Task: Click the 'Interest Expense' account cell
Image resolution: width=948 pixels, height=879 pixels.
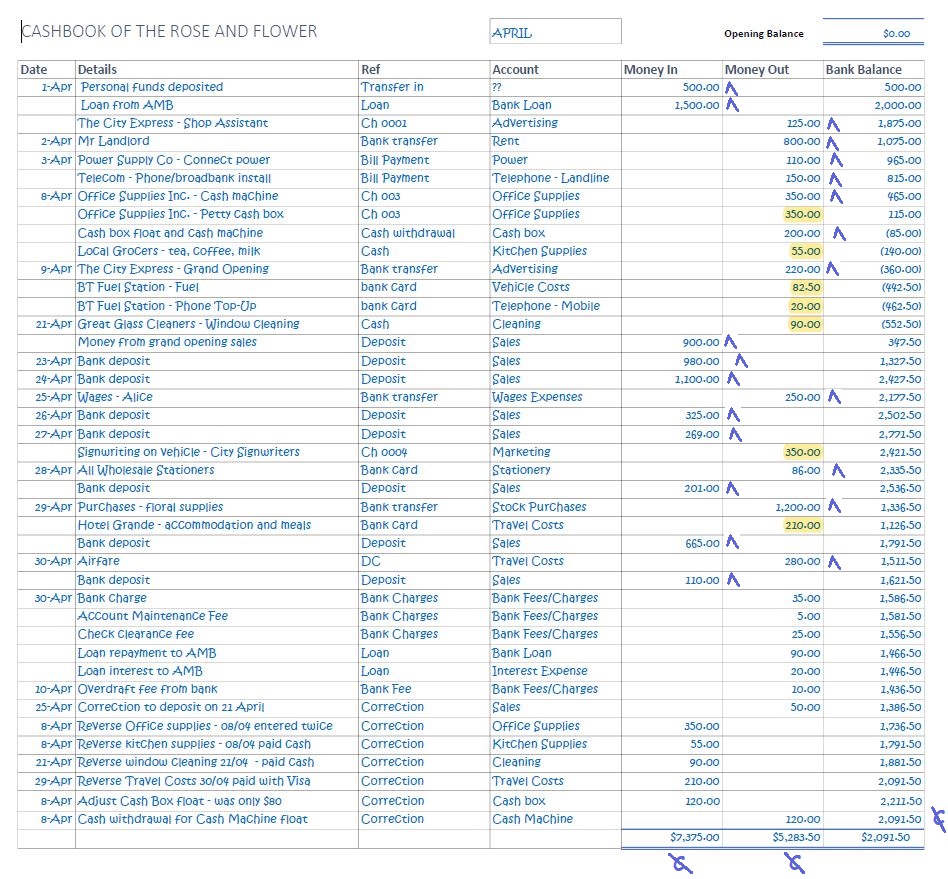Action: click(x=540, y=672)
